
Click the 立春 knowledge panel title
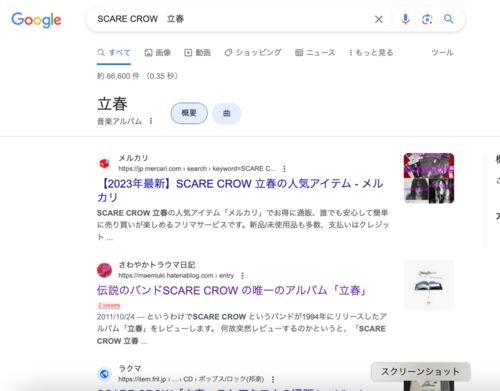click(x=112, y=104)
